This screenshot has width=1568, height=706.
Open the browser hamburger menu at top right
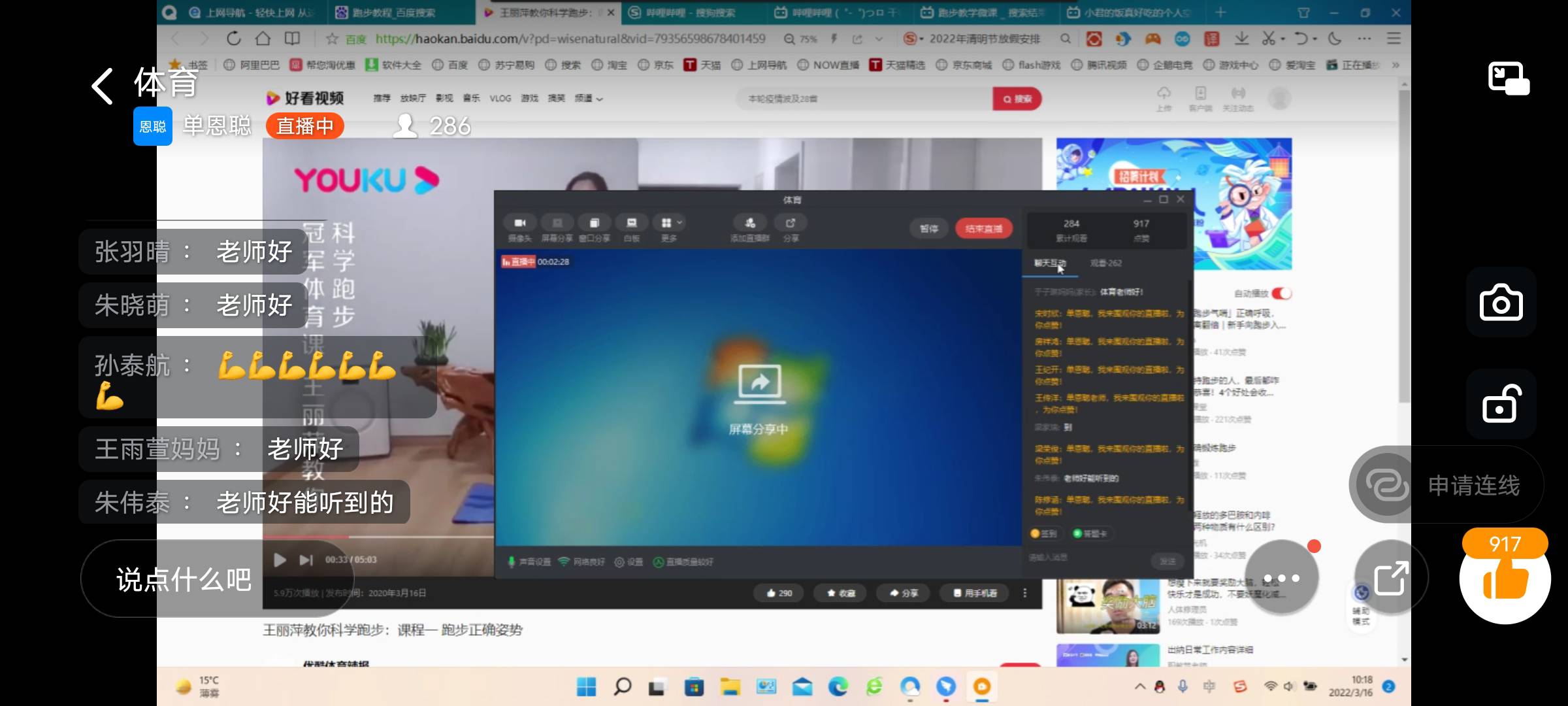(x=1394, y=39)
